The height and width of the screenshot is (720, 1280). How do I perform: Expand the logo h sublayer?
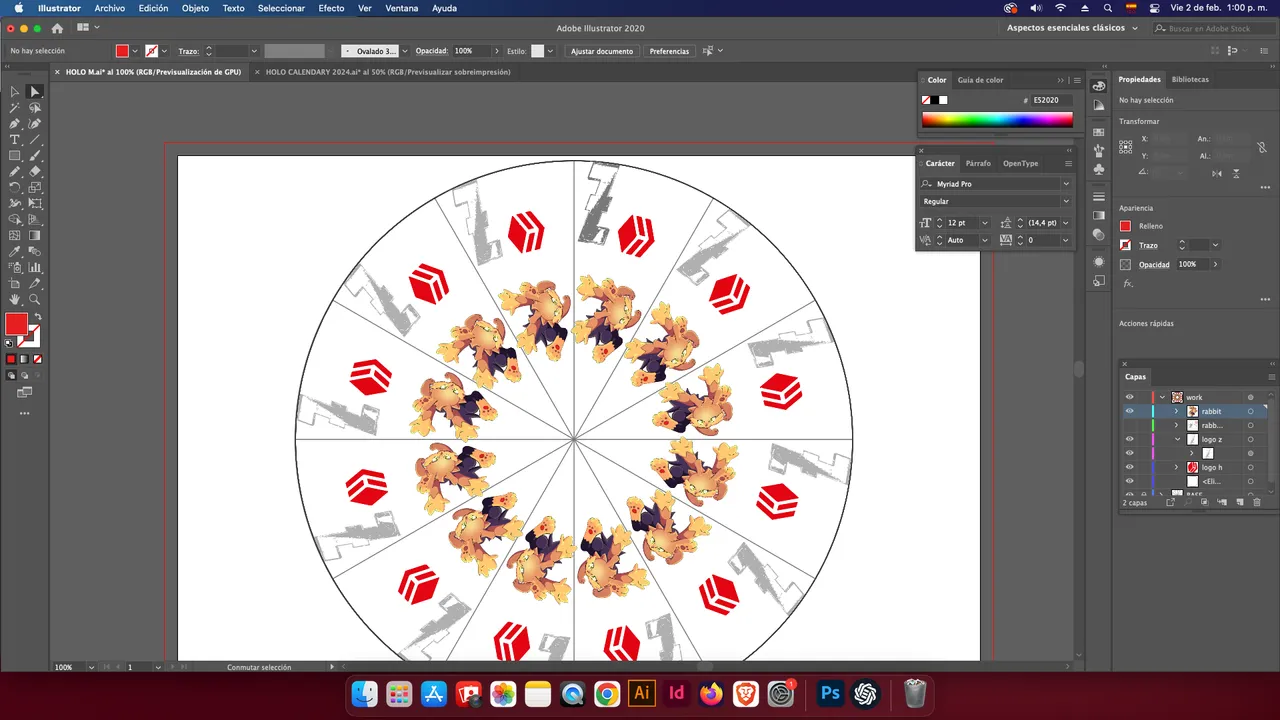(1176, 467)
